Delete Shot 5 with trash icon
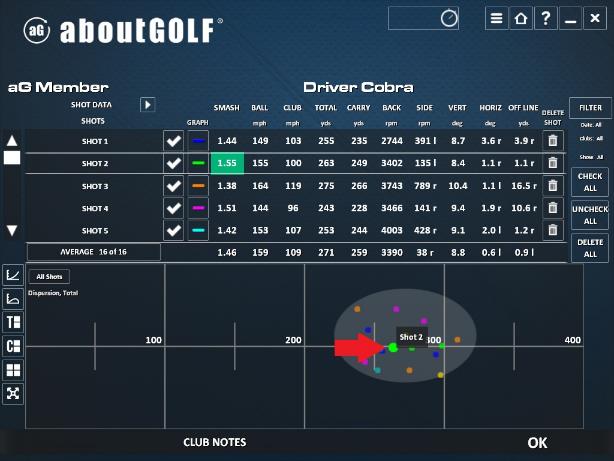This screenshot has width=614, height=461. click(x=553, y=230)
